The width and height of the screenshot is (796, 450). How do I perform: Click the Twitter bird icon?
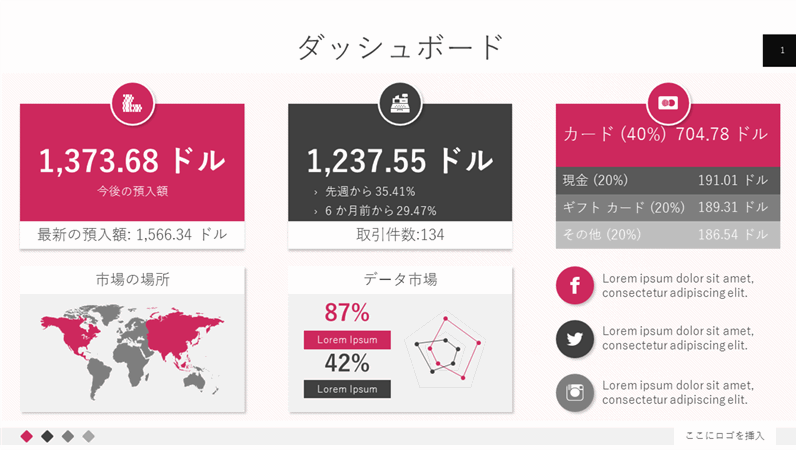(x=575, y=339)
